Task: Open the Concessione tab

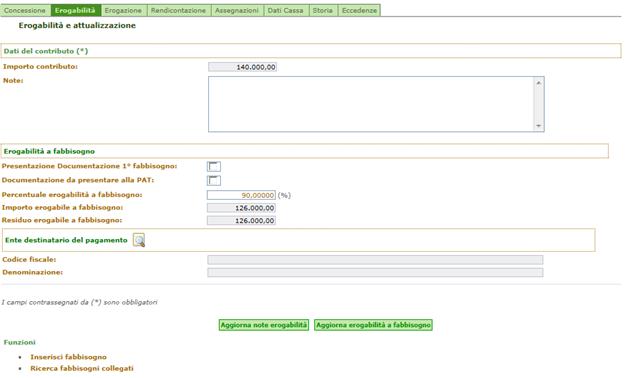Action: click(25, 10)
